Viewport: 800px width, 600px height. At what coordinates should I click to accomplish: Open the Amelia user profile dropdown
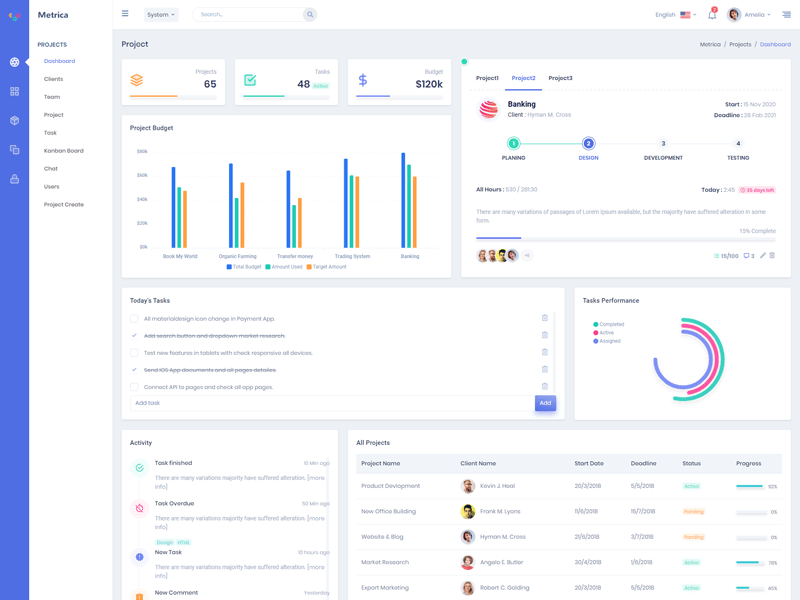click(749, 15)
